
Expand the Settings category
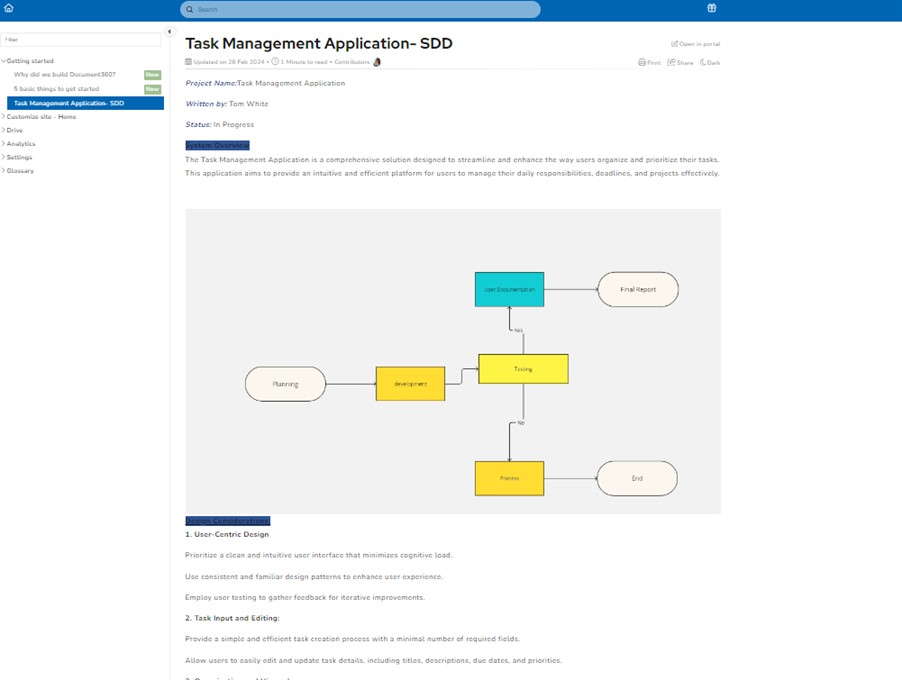[x=4, y=157]
